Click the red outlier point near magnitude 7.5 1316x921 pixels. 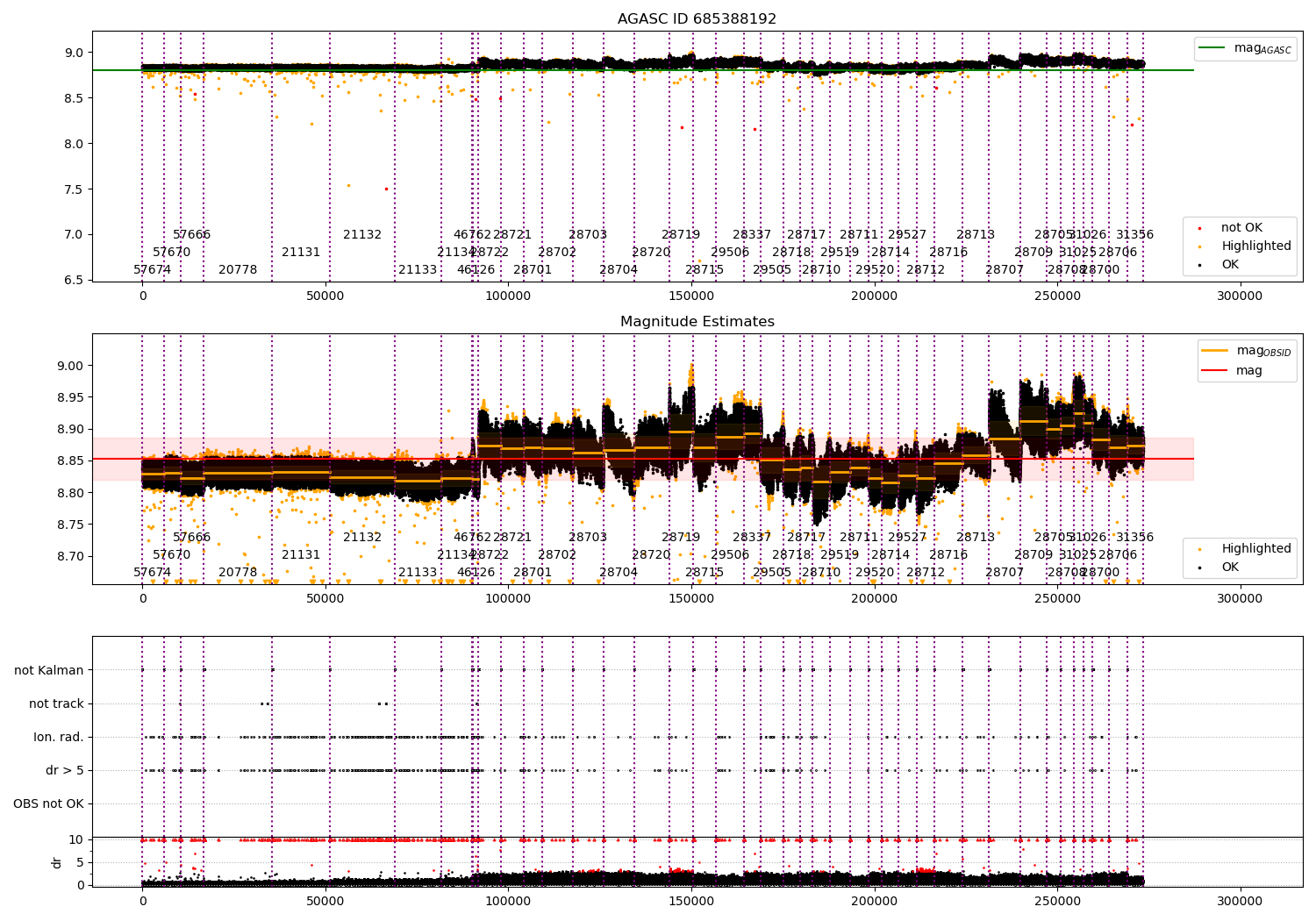coord(386,189)
